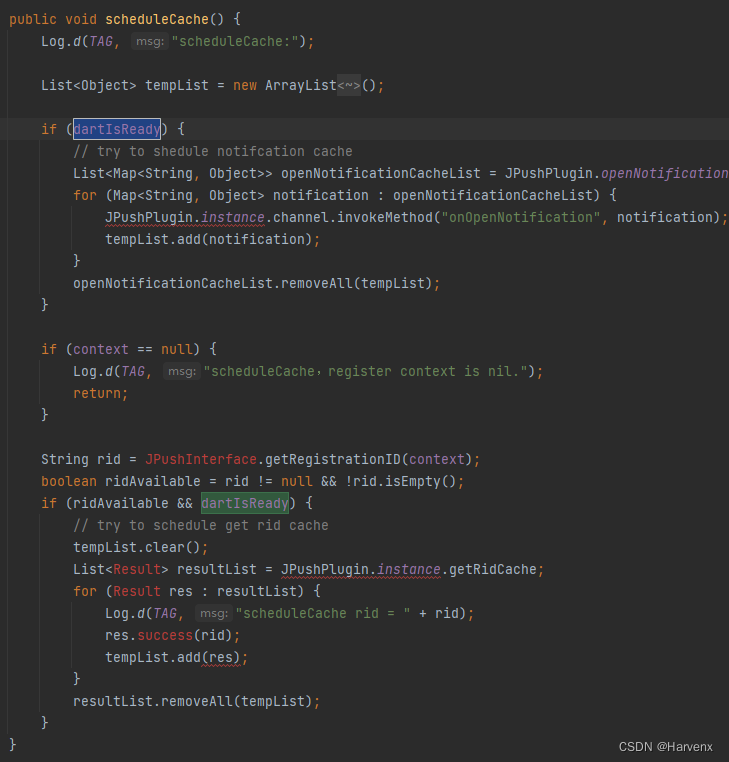729x762 pixels.
Task: Click the msg: parameter hint in the first Log.d
Action: [150, 41]
